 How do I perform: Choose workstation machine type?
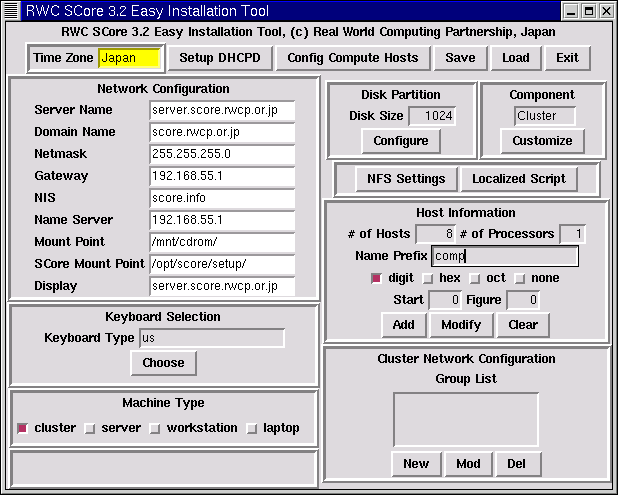click(x=155, y=428)
